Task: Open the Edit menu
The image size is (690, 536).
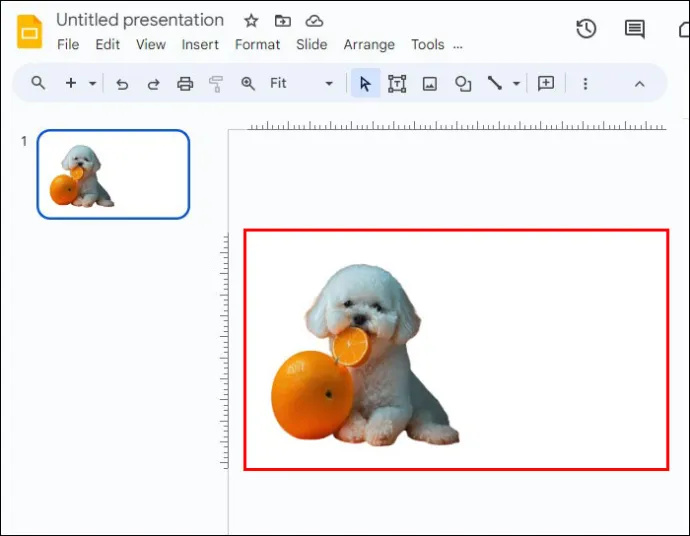Action: 107,44
